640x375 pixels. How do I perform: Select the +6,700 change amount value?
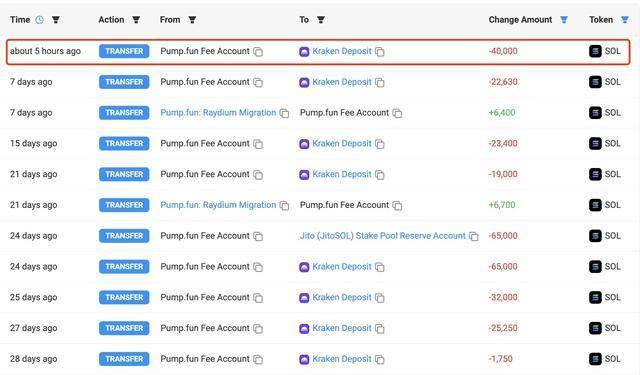coord(502,205)
